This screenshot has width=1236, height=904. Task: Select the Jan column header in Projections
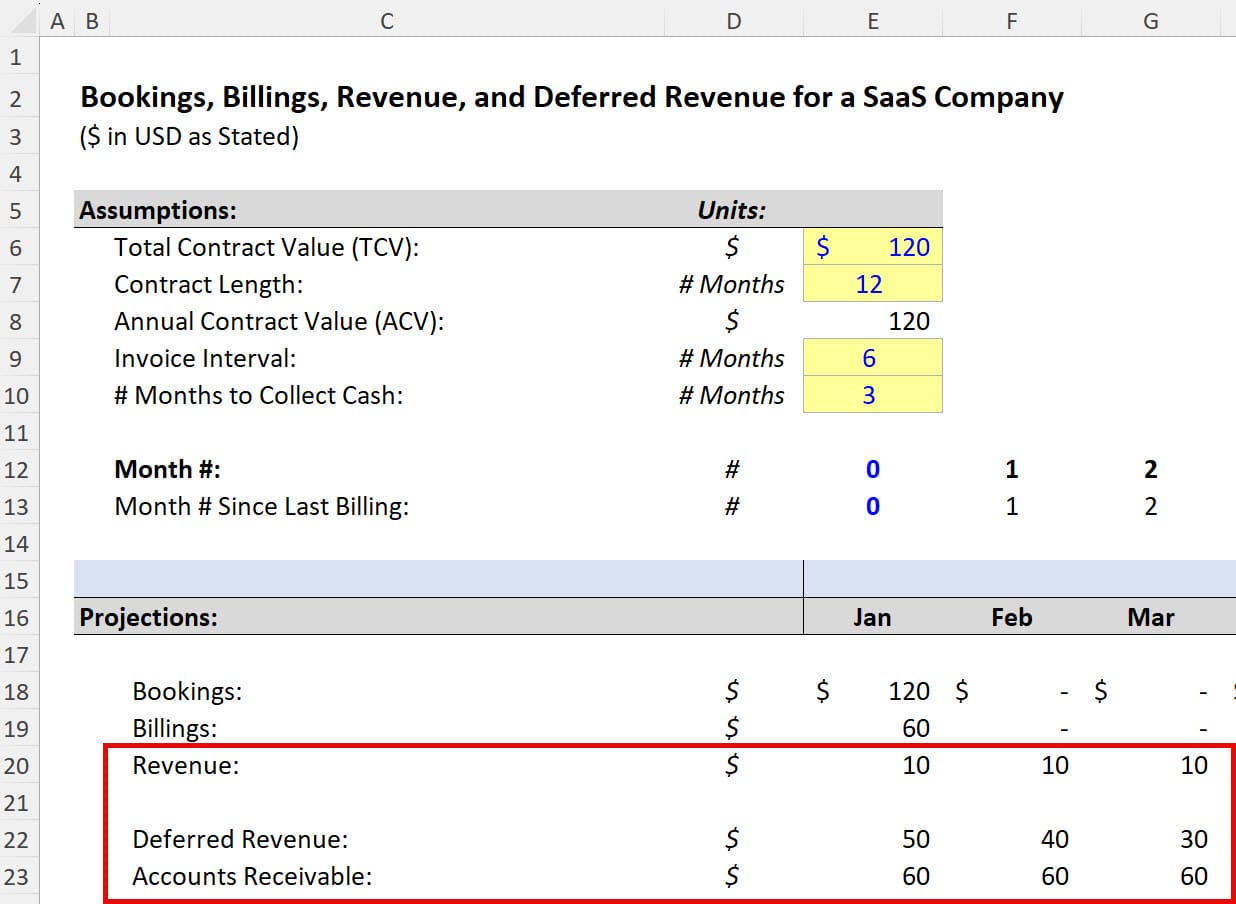coord(872,617)
